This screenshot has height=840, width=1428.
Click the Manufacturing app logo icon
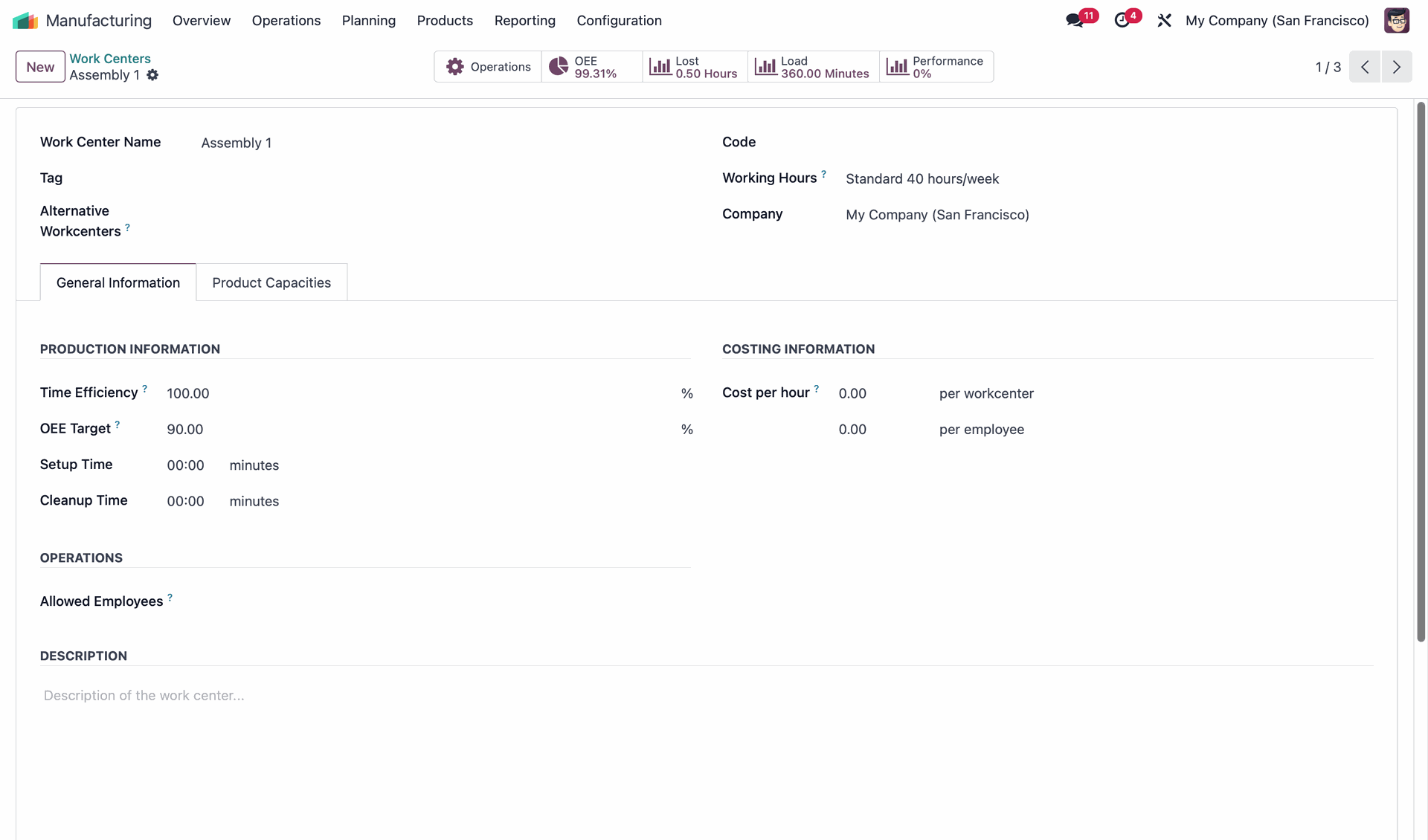[25, 21]
